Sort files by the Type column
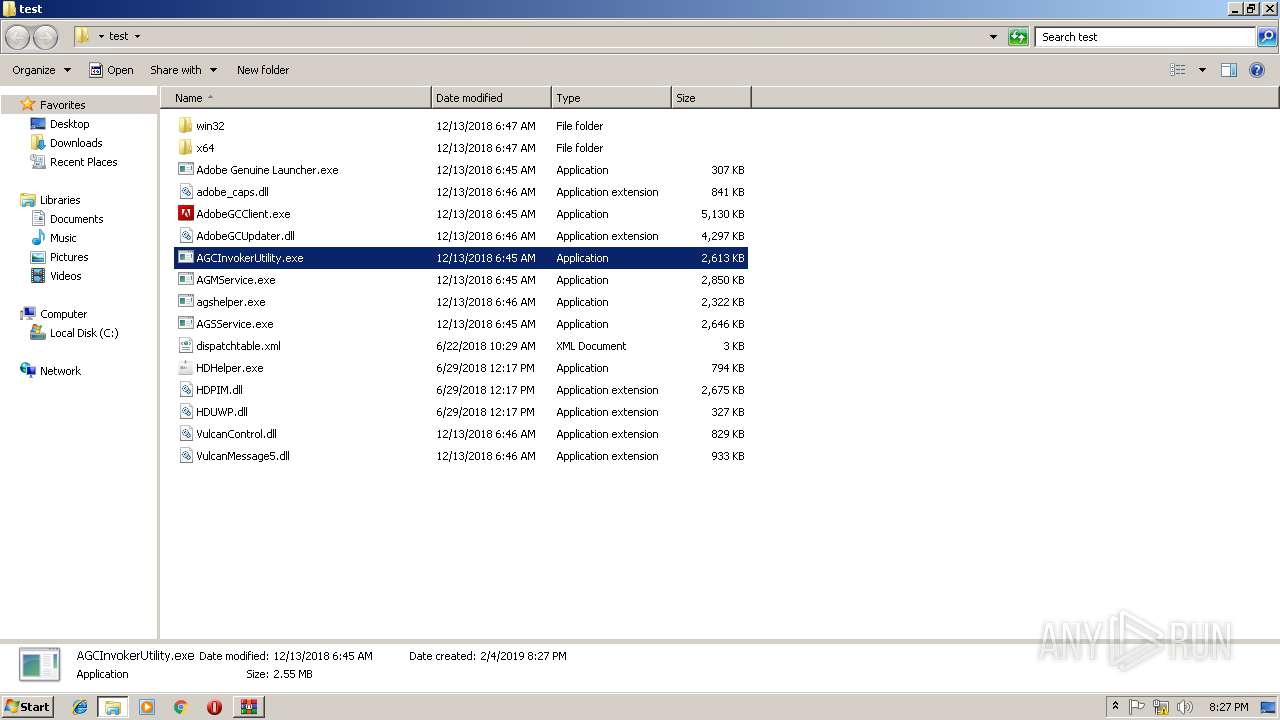 click(x=611, y=98)
